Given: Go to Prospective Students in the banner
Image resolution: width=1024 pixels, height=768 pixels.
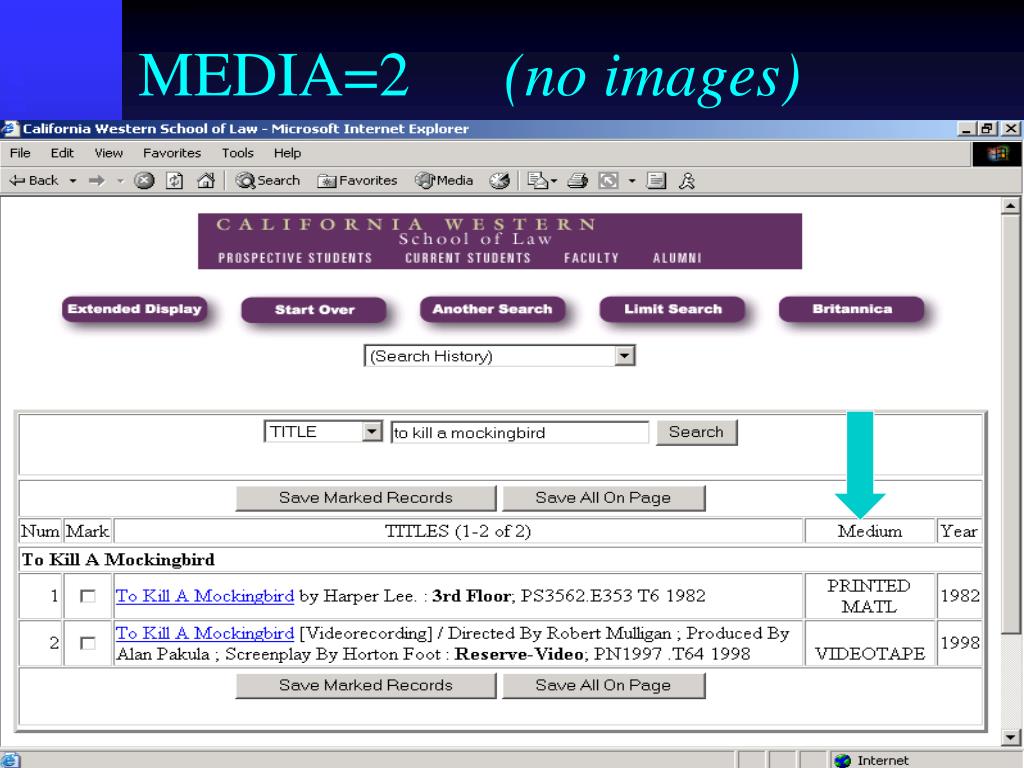Looking at the screenshot, I should pyautogui.click(x=295, y=258).
